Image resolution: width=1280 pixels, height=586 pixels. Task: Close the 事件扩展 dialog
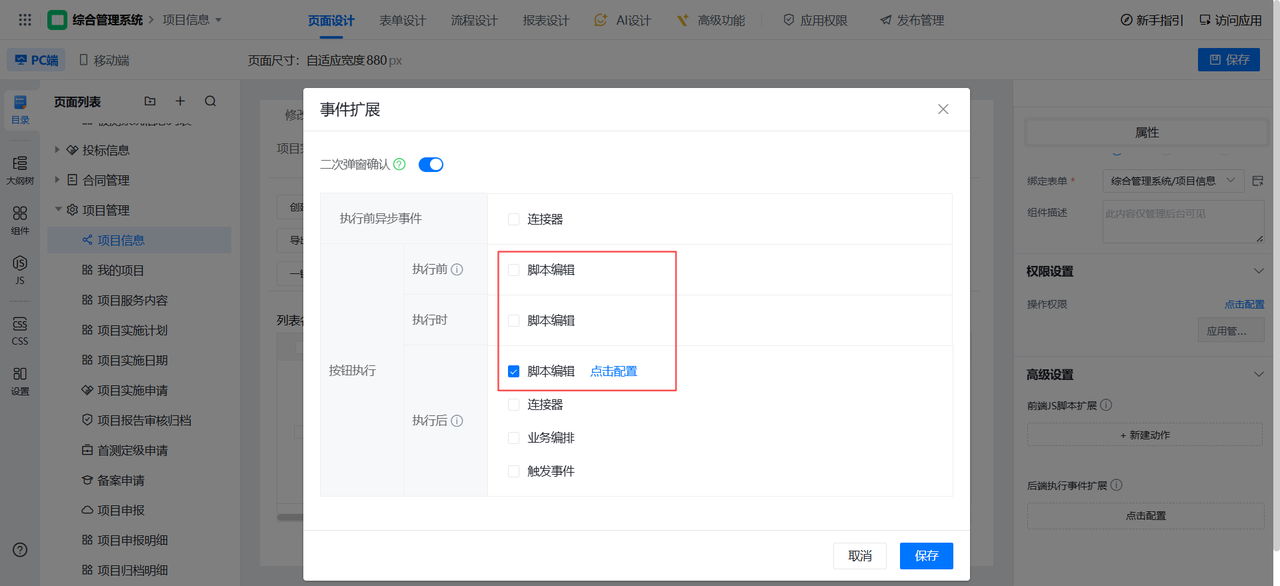click(943, 109)
